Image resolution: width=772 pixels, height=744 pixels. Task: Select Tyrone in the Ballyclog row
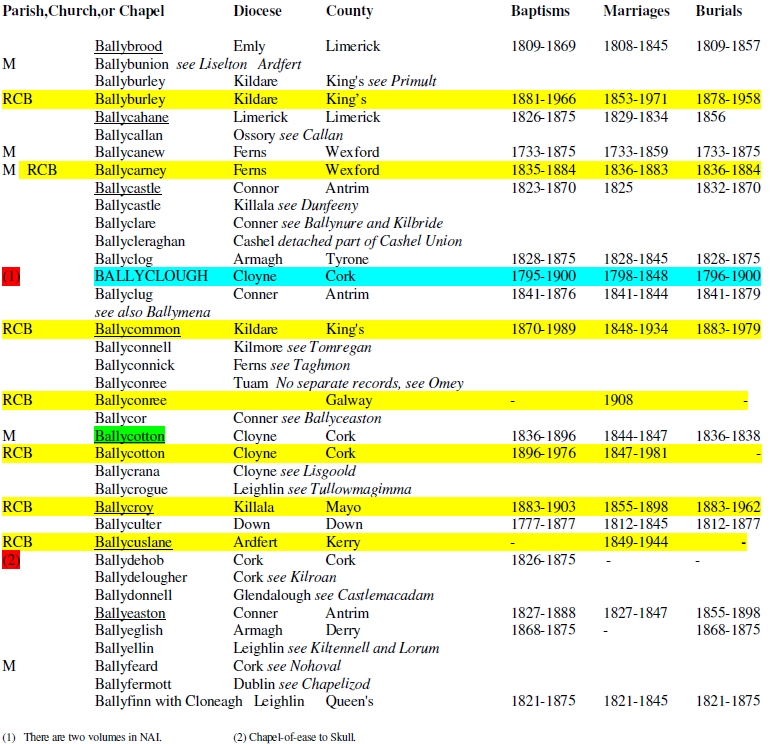click(347, 259)
